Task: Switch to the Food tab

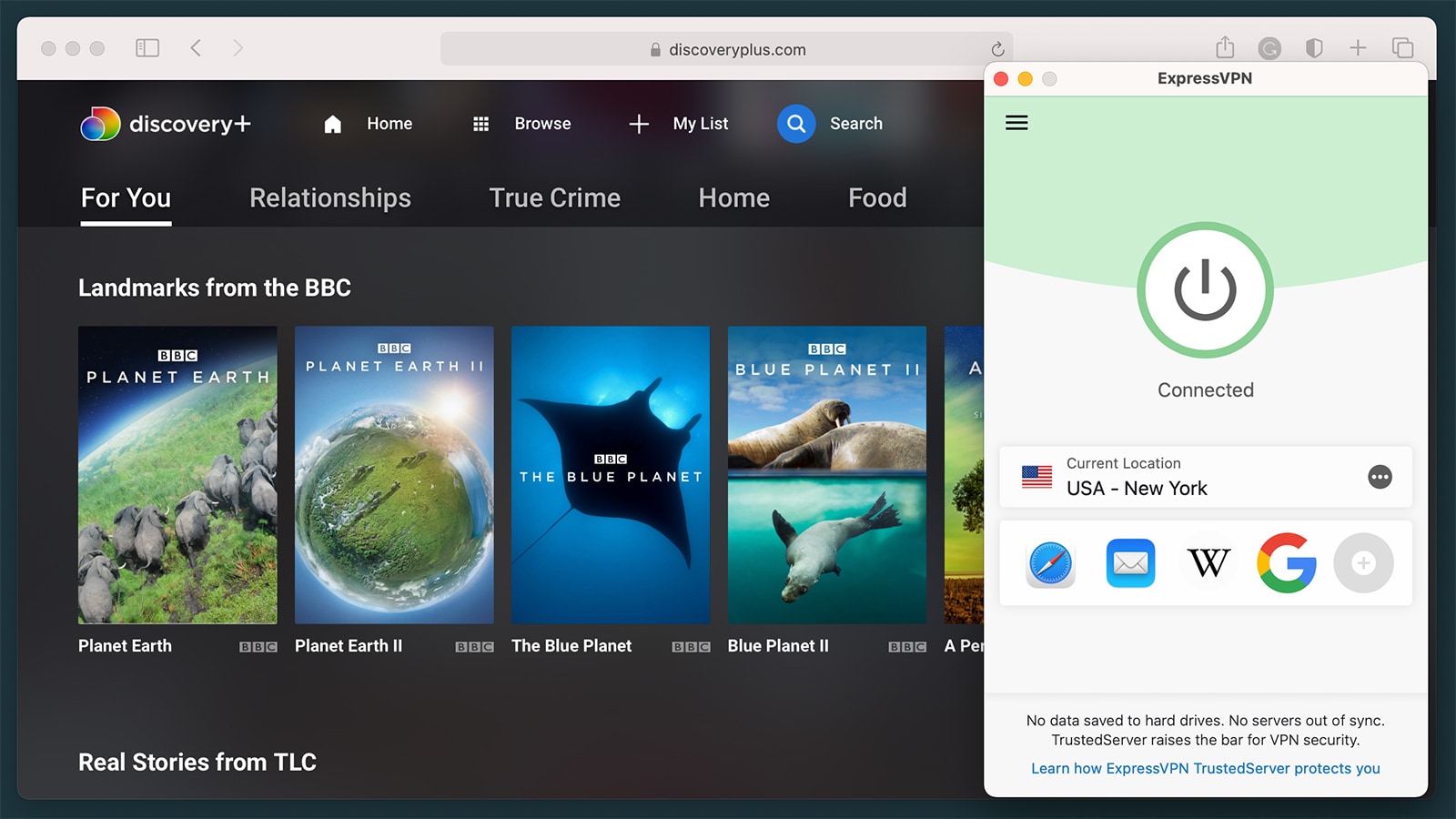Action: pyautogui.click(x=877, y=198)
